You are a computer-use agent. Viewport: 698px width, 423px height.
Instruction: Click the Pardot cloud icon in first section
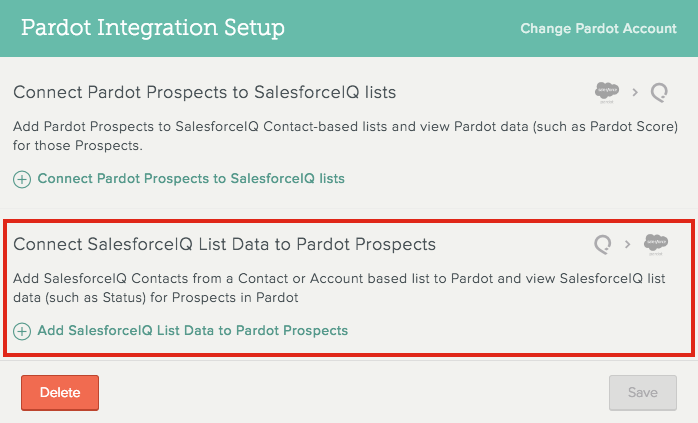pos(607,93)
